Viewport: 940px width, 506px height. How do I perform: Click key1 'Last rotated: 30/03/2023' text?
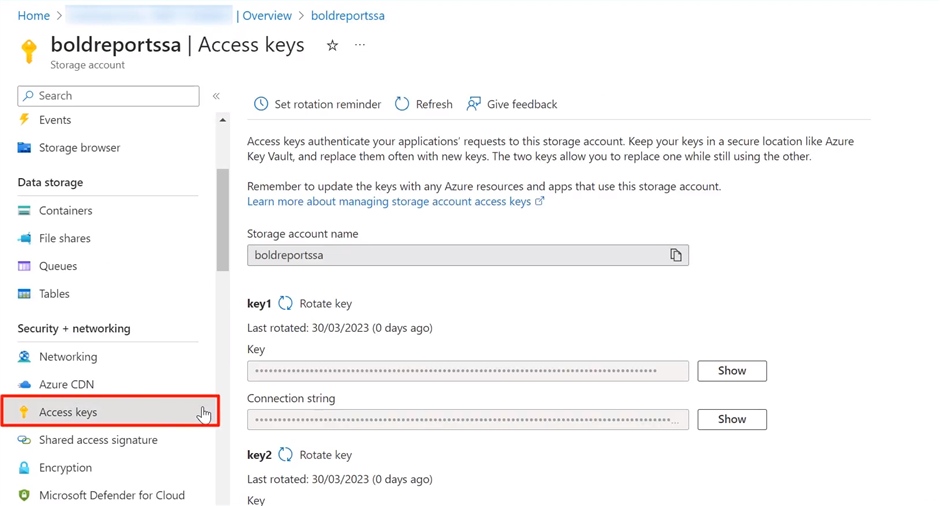point(339,328)
